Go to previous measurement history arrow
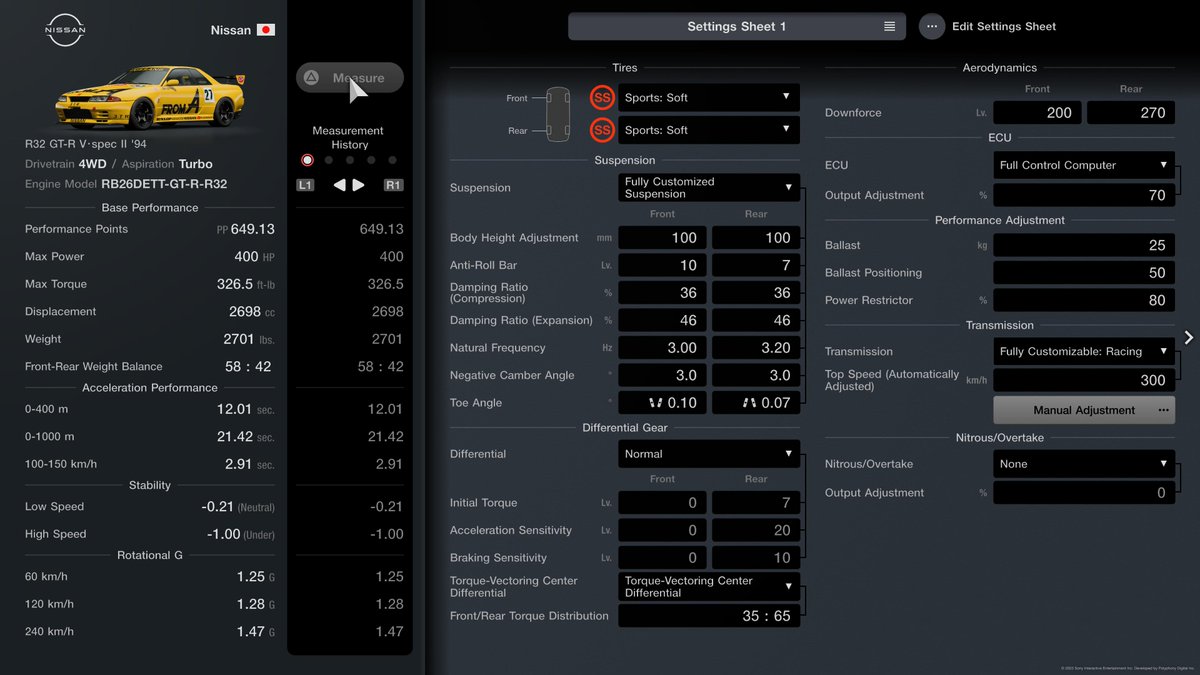 339,185
